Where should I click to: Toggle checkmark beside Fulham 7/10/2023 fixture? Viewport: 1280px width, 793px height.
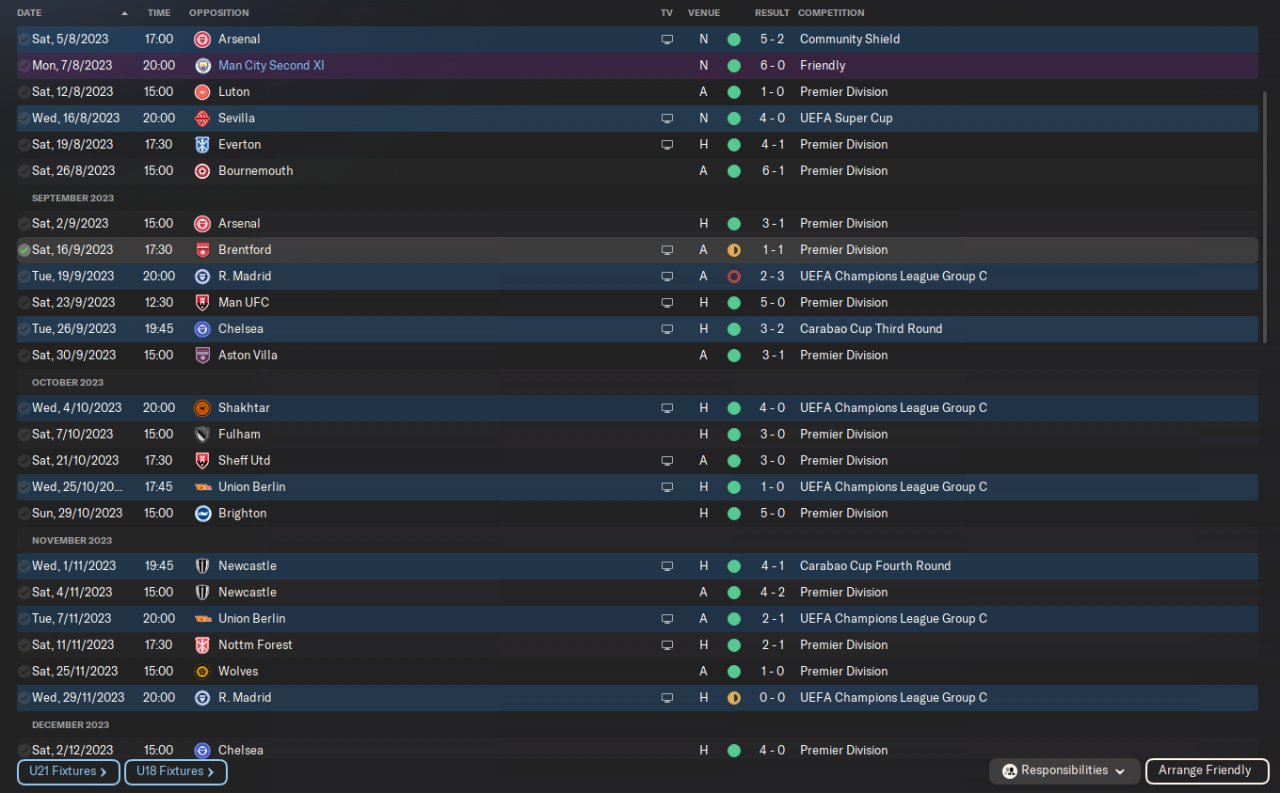tap(24, 434)
